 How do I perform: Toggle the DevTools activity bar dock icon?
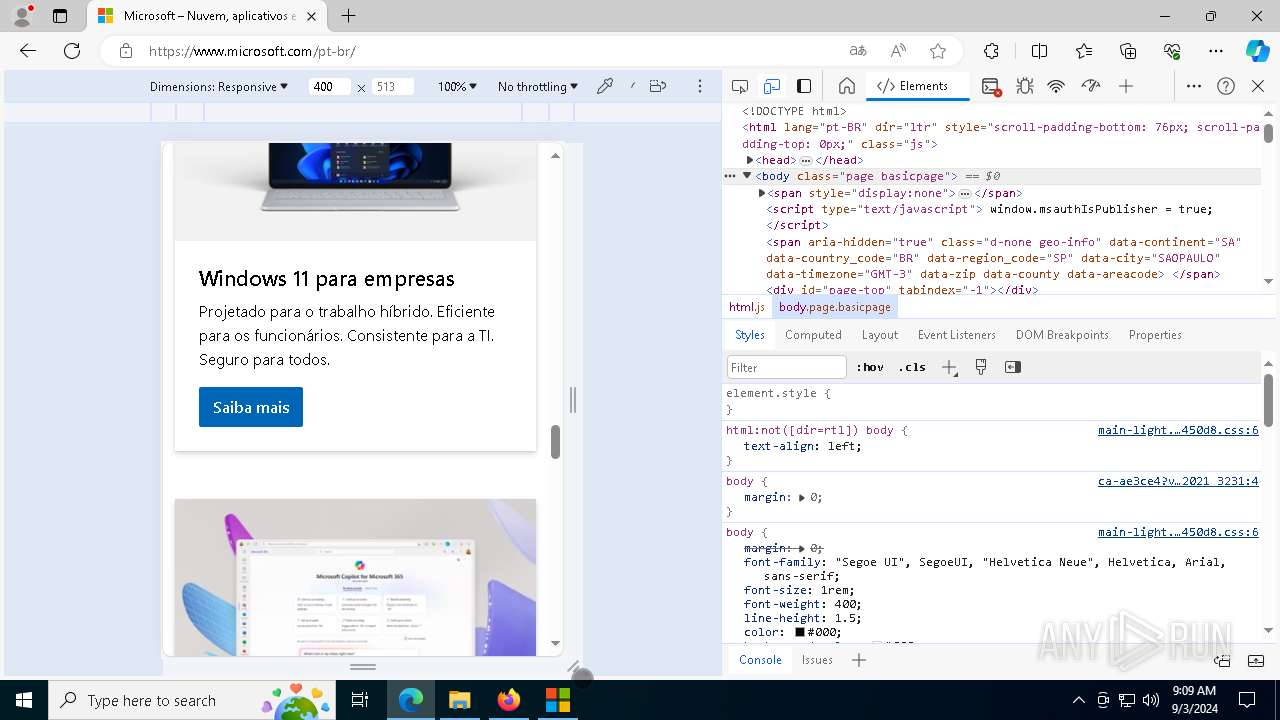pos(804,86)
